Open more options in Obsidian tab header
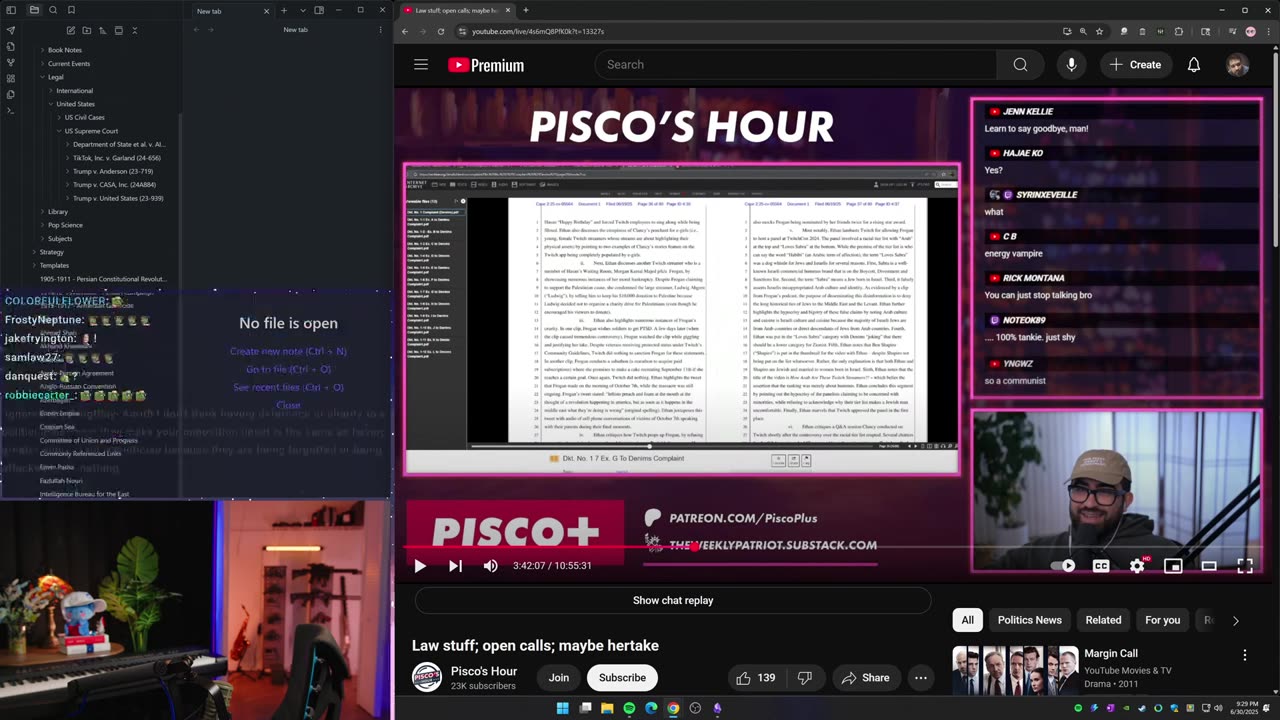Image resolution: width=1280 pixels, height=720 pixels. (380, 30)
